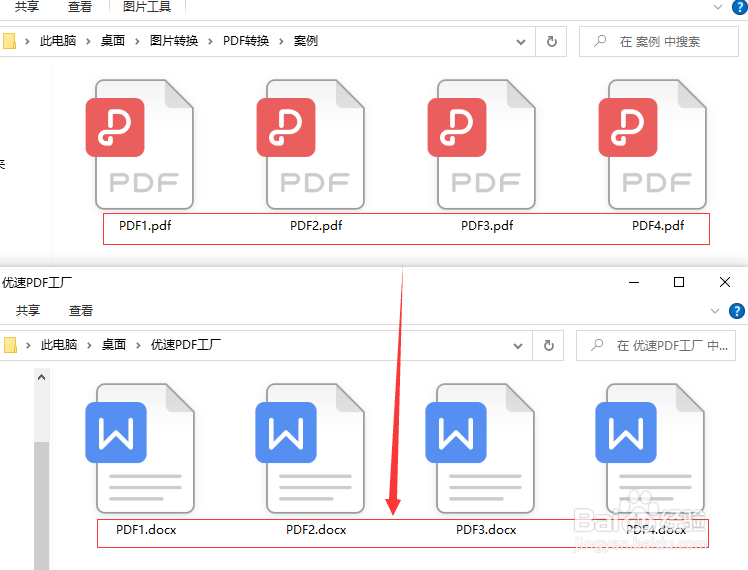Click the PDF2.docx file name
Viewport: 748px width, 570px height.
click(x=316, y=529)
